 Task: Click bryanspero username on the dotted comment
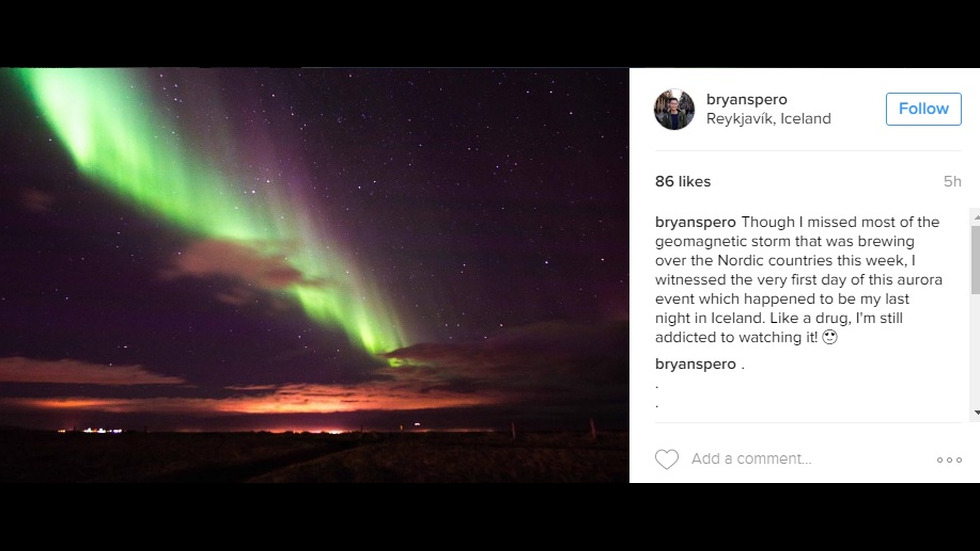pos(695,364)
